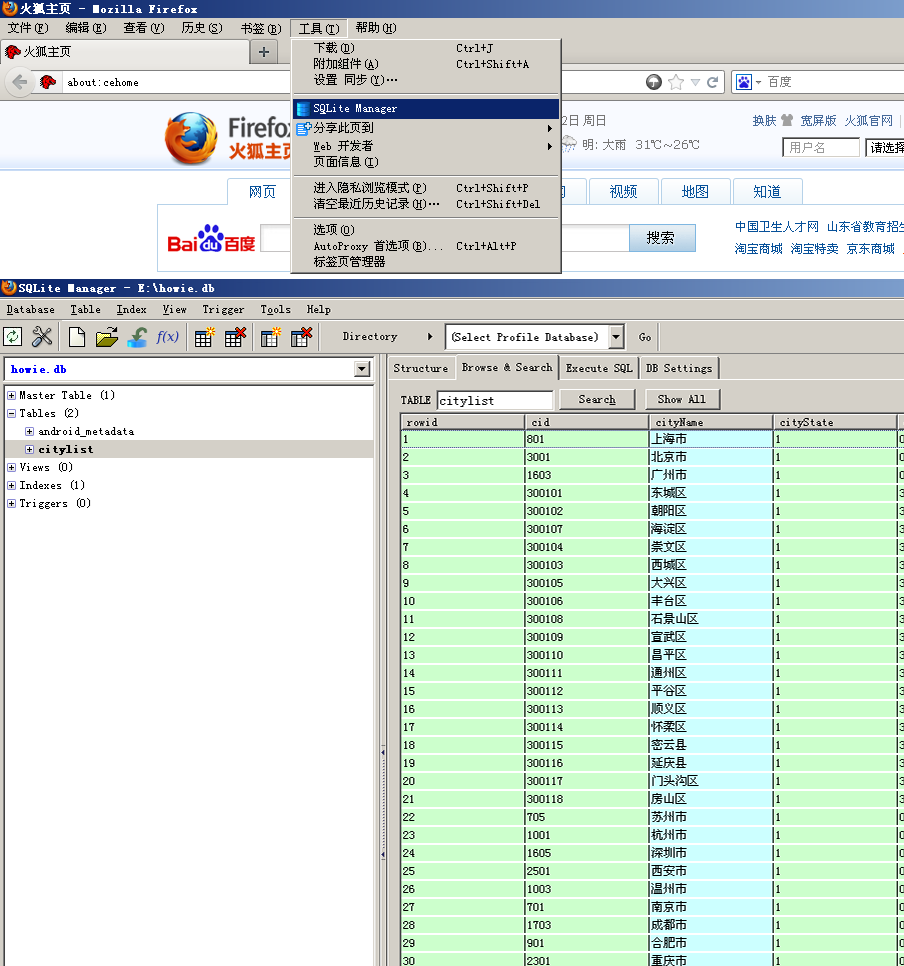
Task: Click the Connect Database open folder icon
Action: (x=107, y=337)
